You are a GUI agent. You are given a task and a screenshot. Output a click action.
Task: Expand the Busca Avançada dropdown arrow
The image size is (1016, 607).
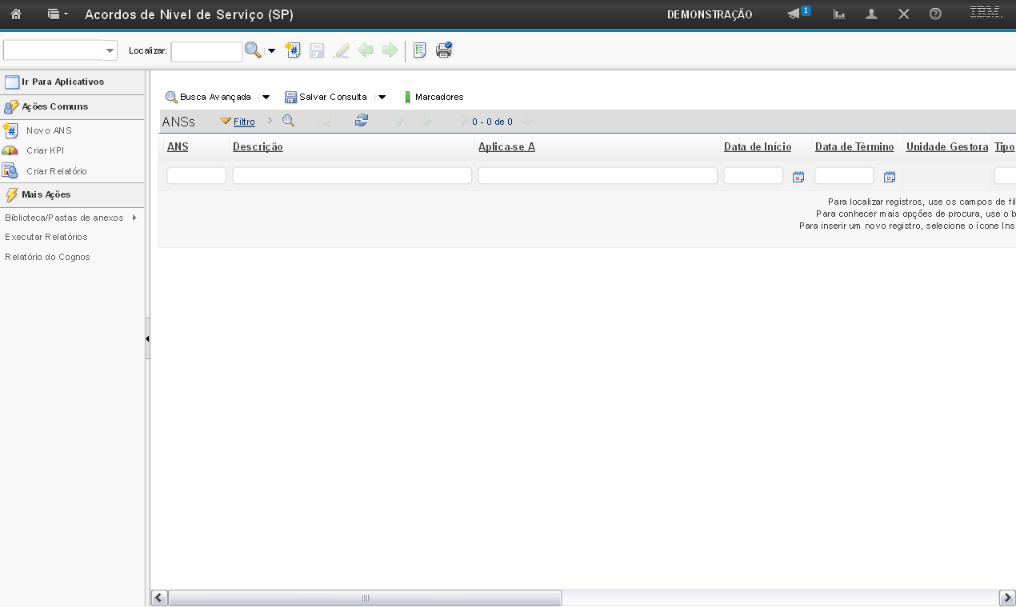pos(266,97)
